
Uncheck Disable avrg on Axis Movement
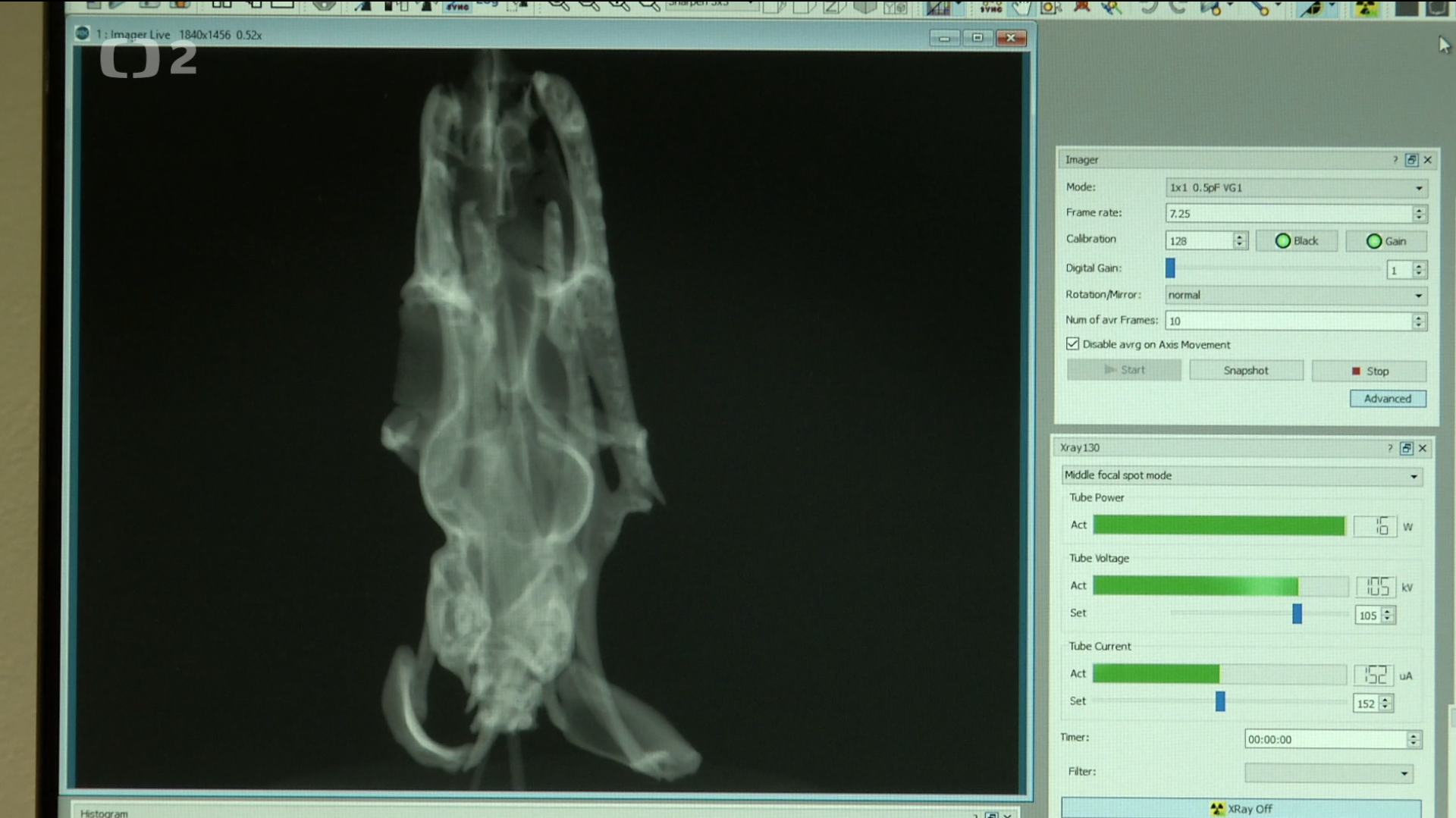click(x=1072, y=344)
